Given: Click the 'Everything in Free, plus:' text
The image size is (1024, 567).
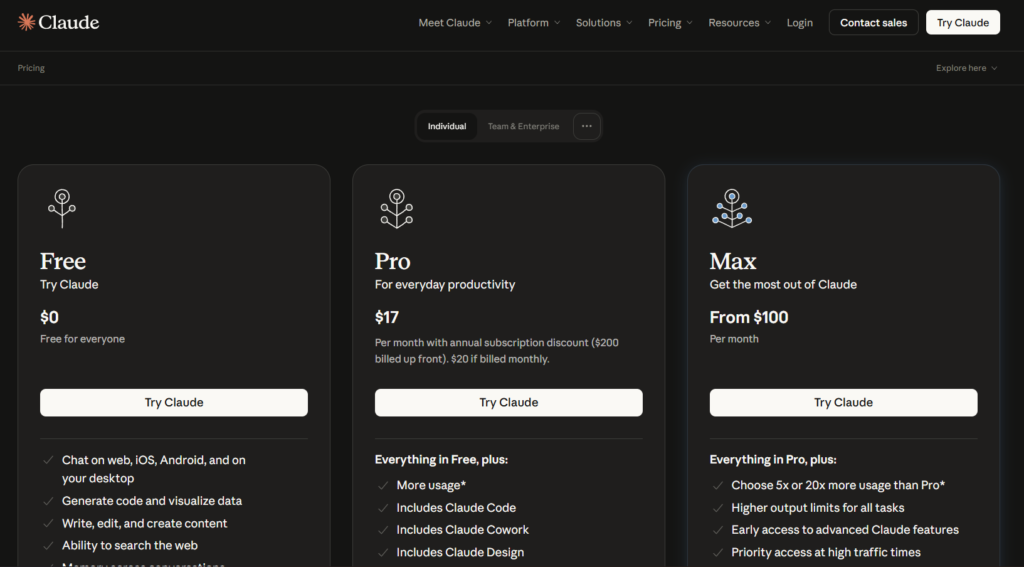Looking at the screenshot, I should (441, 460).
